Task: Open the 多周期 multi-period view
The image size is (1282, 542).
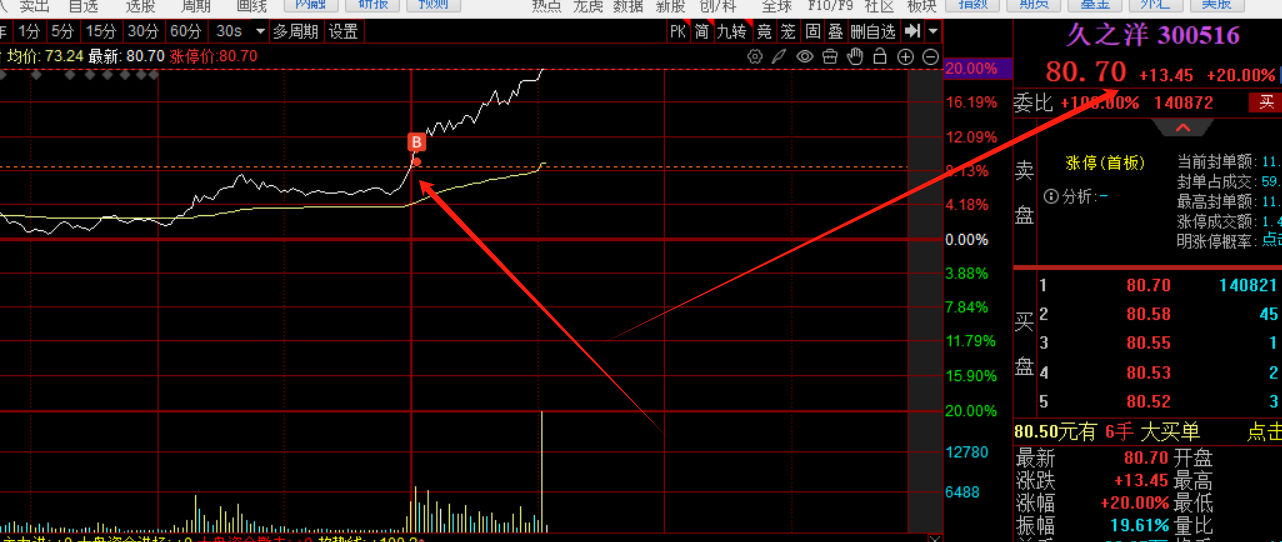Action: pos(296,31)
